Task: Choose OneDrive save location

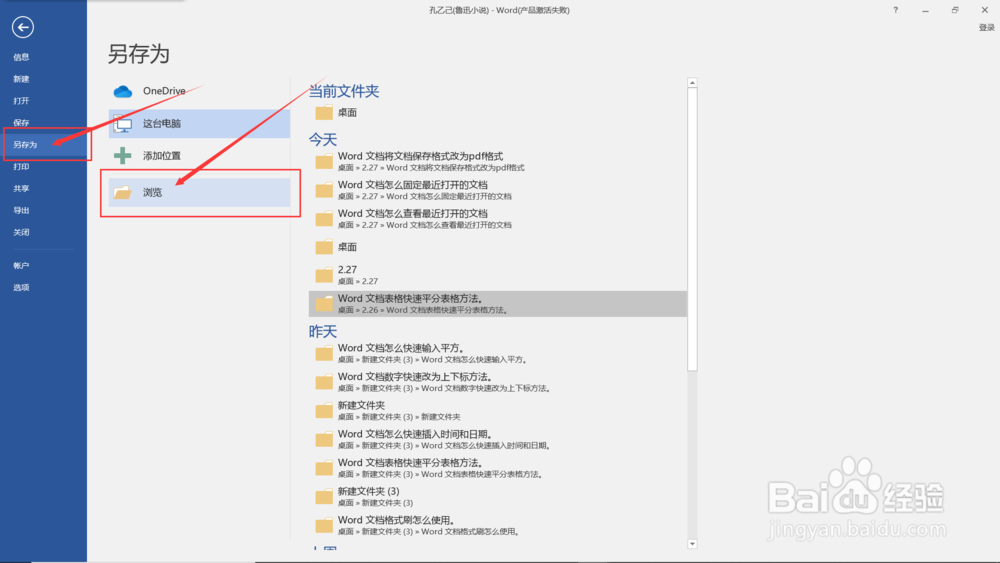Action: 199,91
